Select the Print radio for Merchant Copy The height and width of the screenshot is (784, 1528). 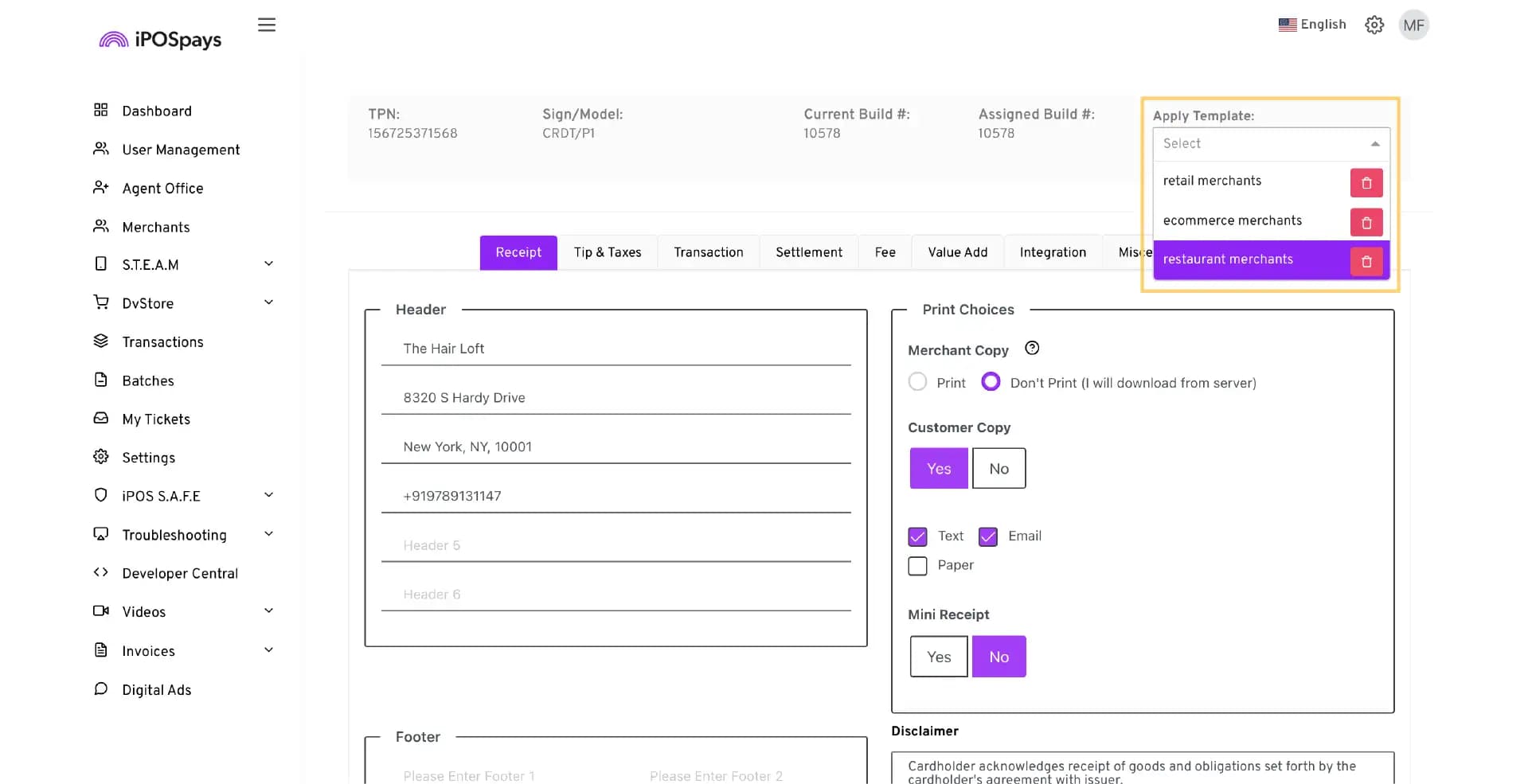coord(917,382)
